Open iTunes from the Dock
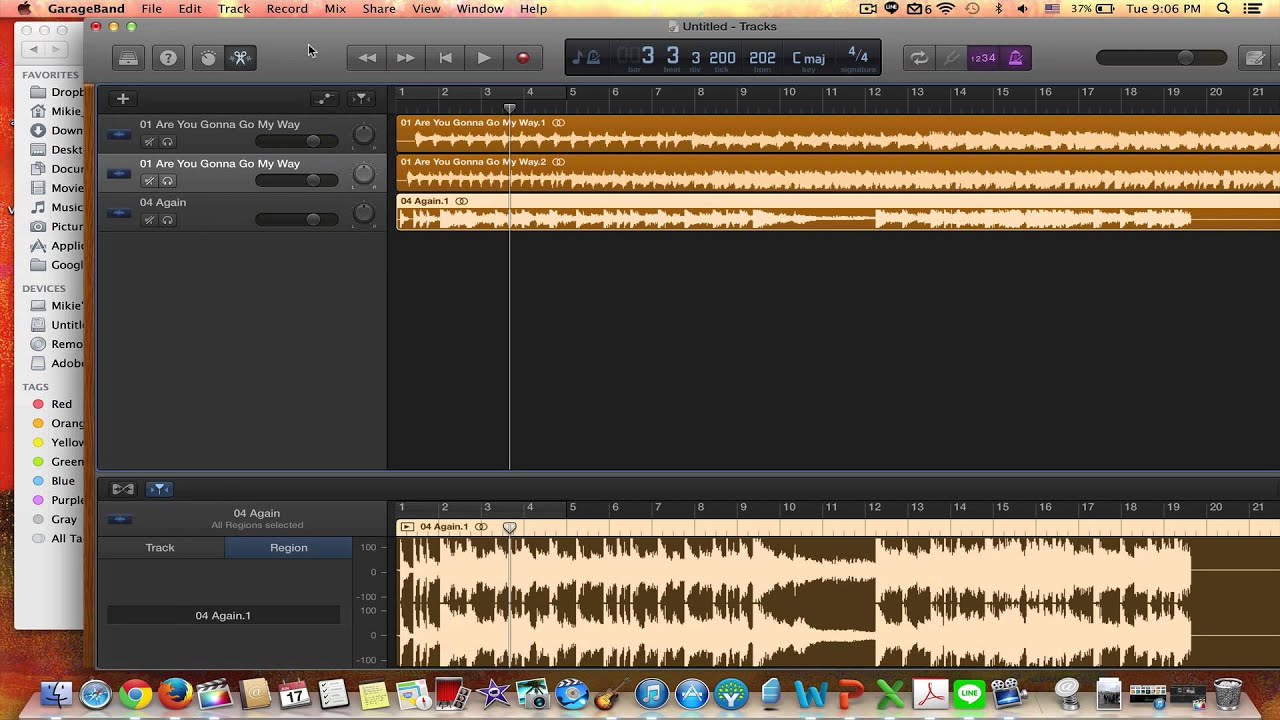Image resolution: width=1280 pixels, height=720 pixels. coord(651,693)
